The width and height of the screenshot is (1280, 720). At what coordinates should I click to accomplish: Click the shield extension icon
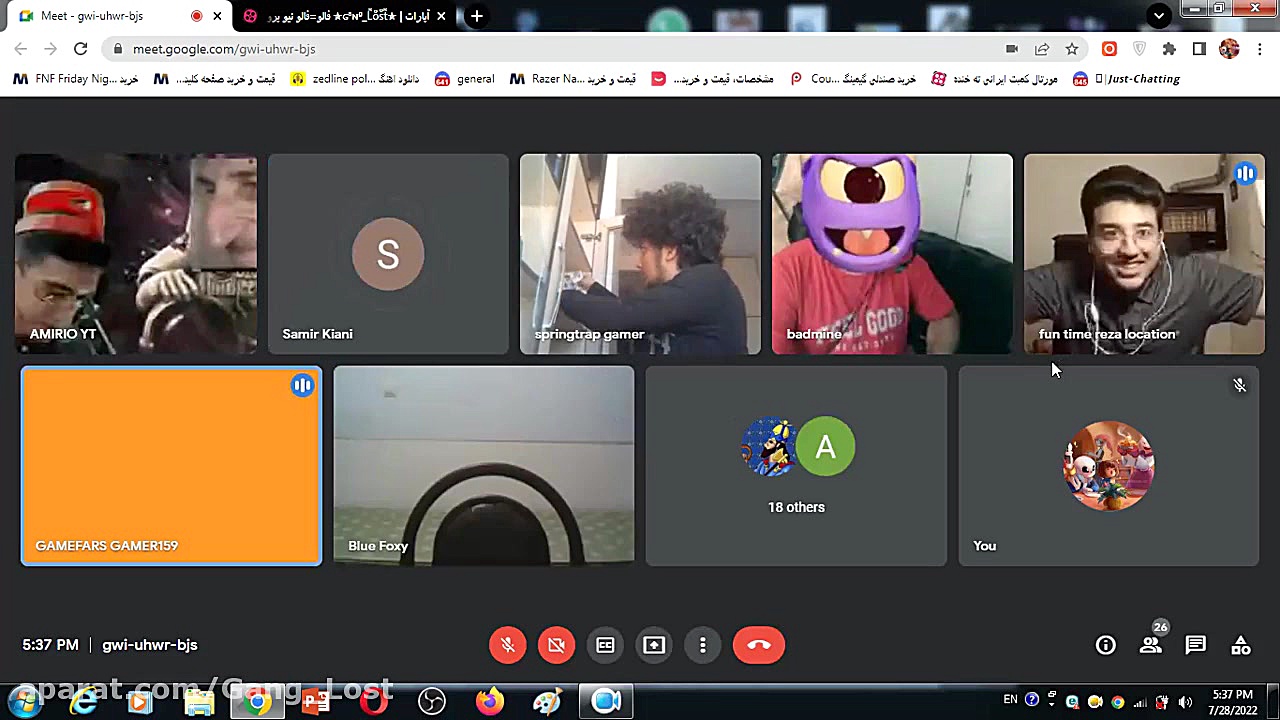coord(1139,49)
